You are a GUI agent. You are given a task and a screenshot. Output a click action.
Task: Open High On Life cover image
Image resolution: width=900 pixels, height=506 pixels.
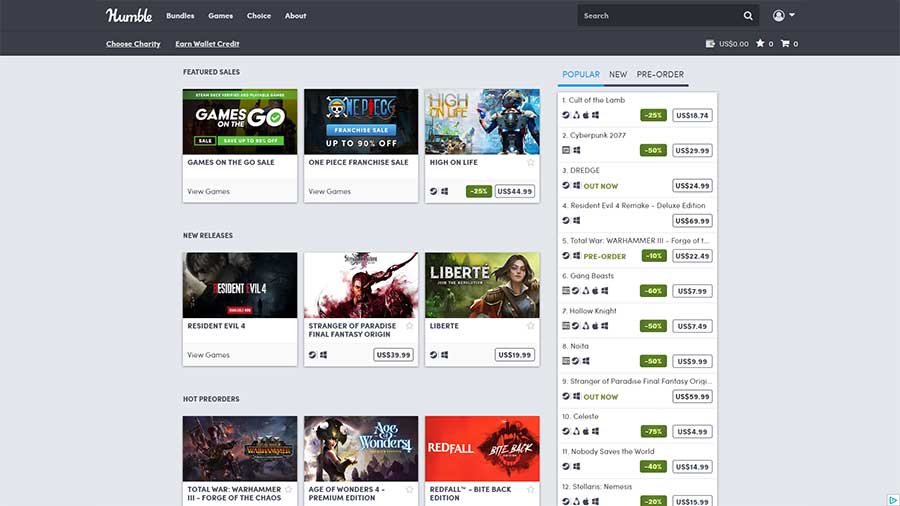(482, 122)
